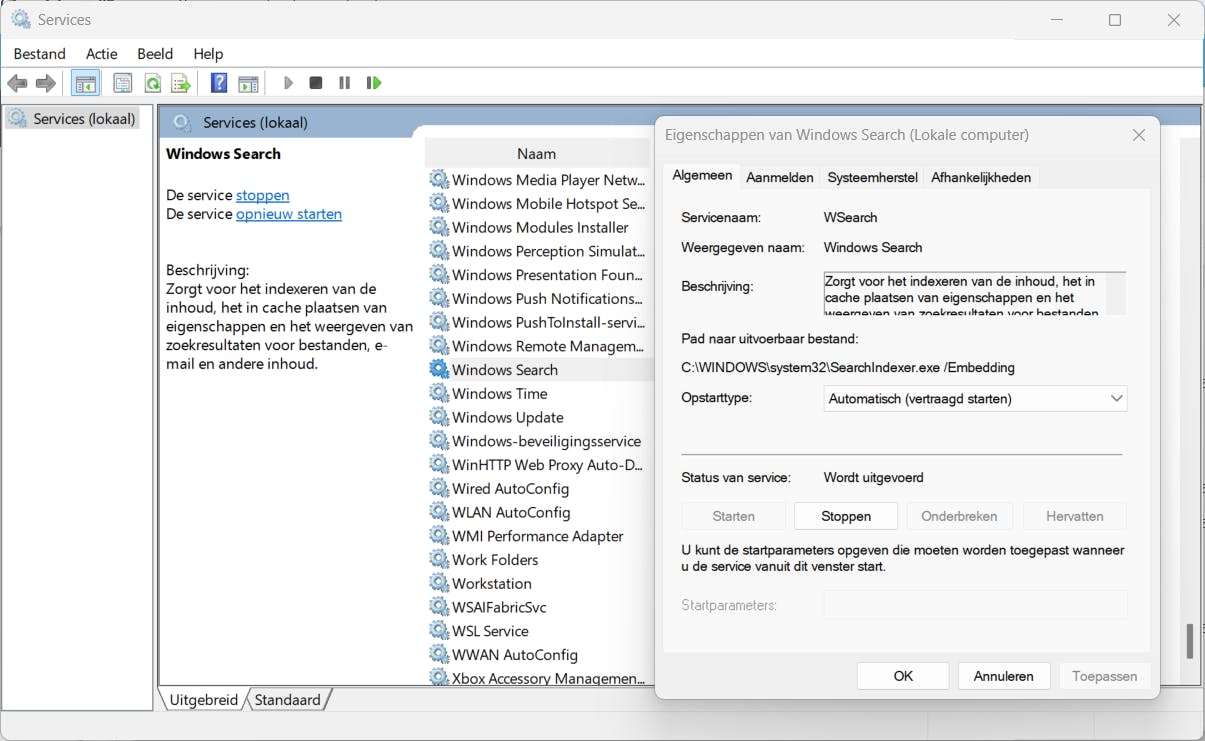Screen dimensions: 1205x741
Task: Click the green Refresh toolbar icon
Action: pyautogui.click(x=152, y=83)
